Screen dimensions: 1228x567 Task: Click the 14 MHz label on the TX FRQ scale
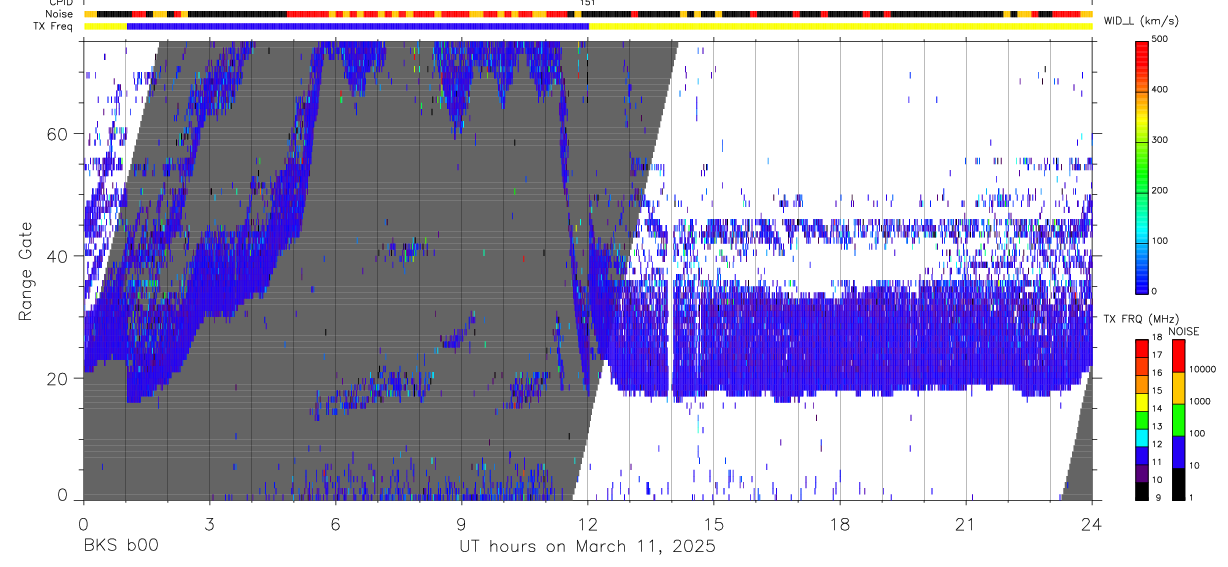pos(1157,409)
